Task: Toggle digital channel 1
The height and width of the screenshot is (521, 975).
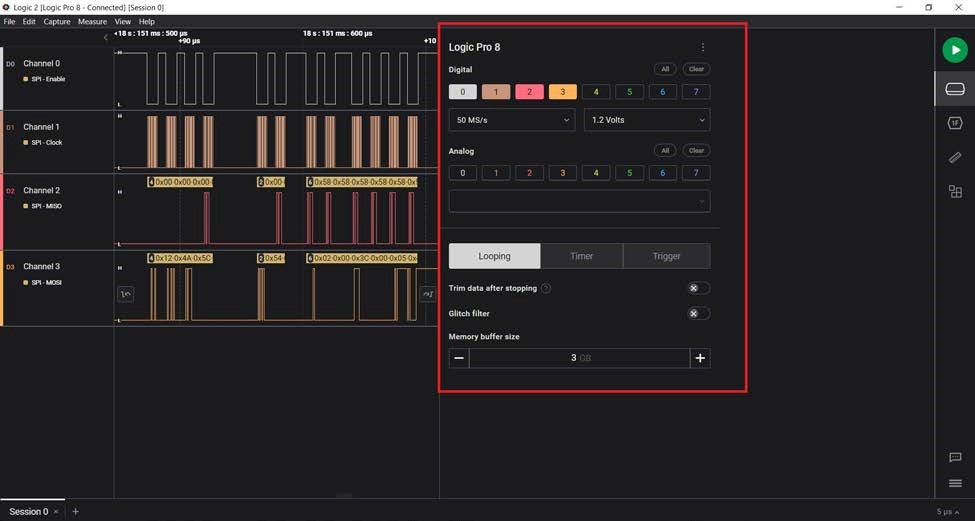Action: click(496, 92)
